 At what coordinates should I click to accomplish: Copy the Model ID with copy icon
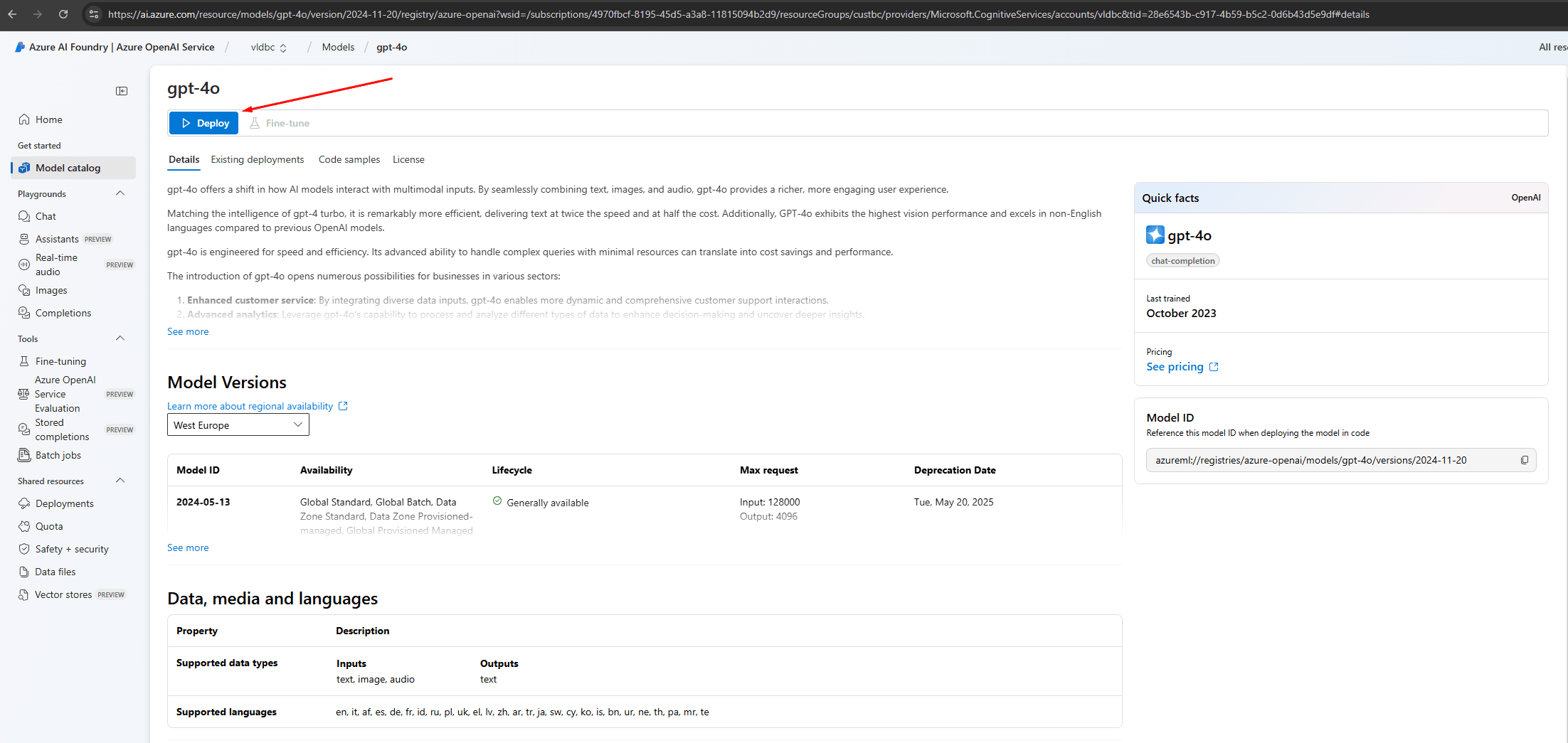point(1525,460)
